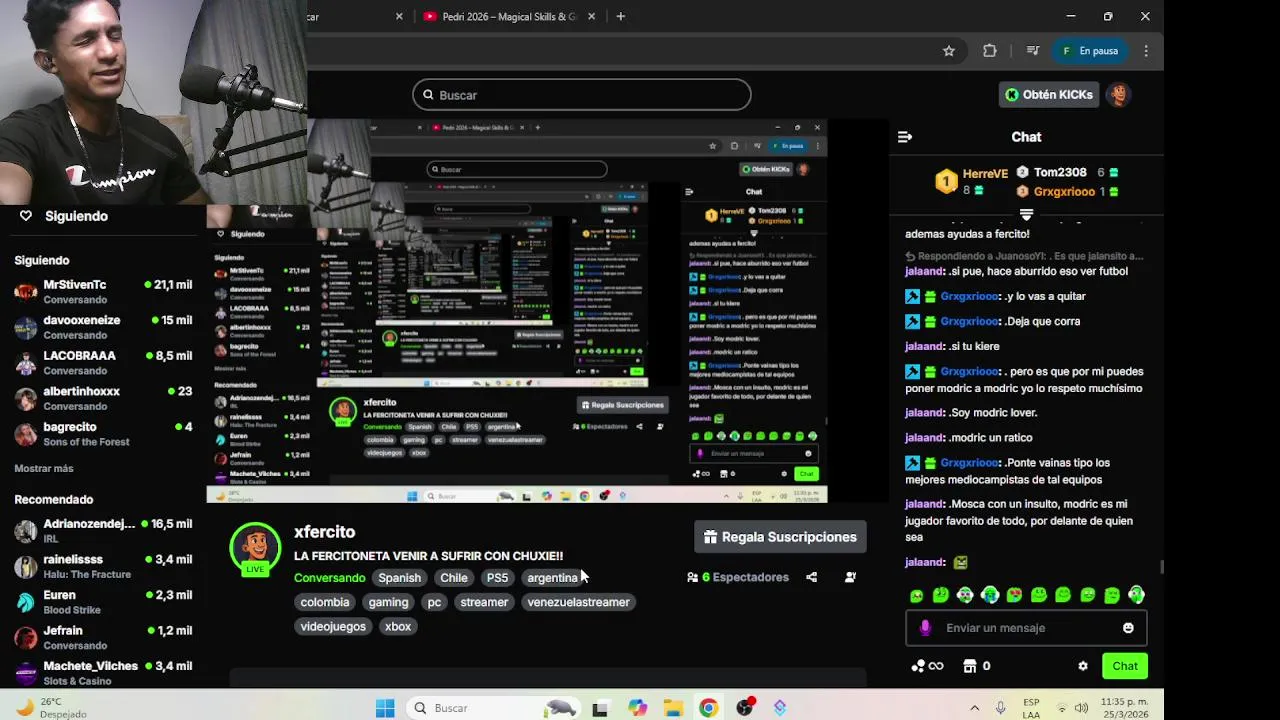
Task: Open Jefrain recommended channel
Action: tap(104, 638)
